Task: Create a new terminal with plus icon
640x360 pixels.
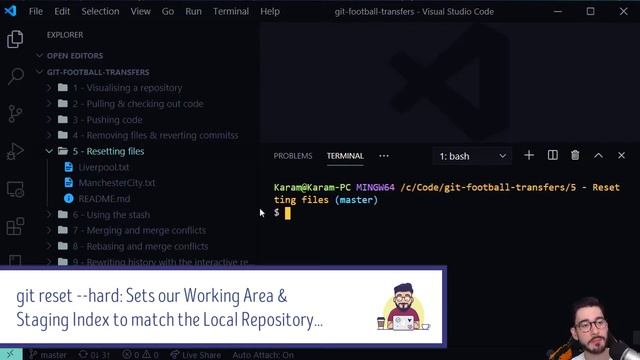Action: point(529,156)
